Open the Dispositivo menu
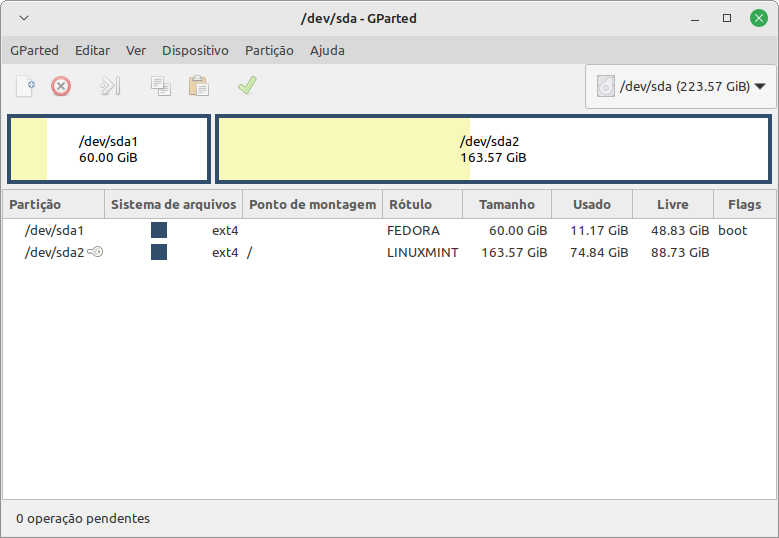Screen dimensions: 779x538 tap(195, 51)
